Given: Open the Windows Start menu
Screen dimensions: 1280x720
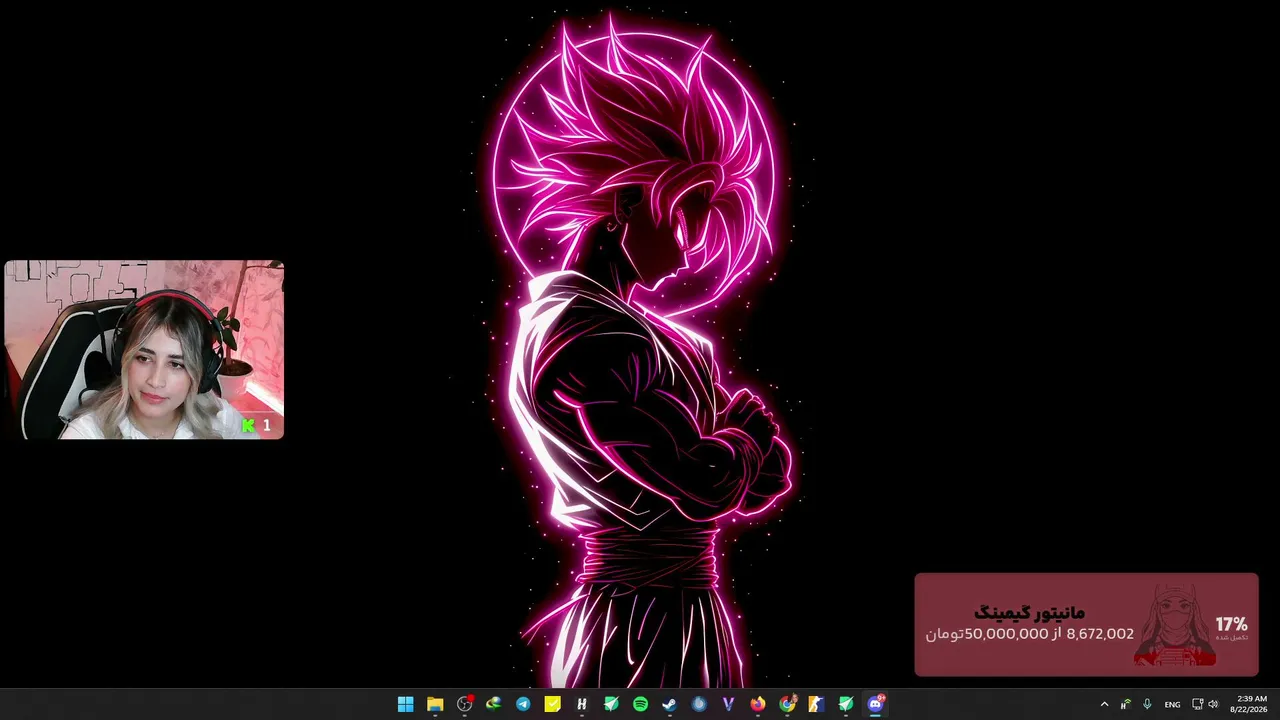Looking at the screenshot, I should [405, 704].
